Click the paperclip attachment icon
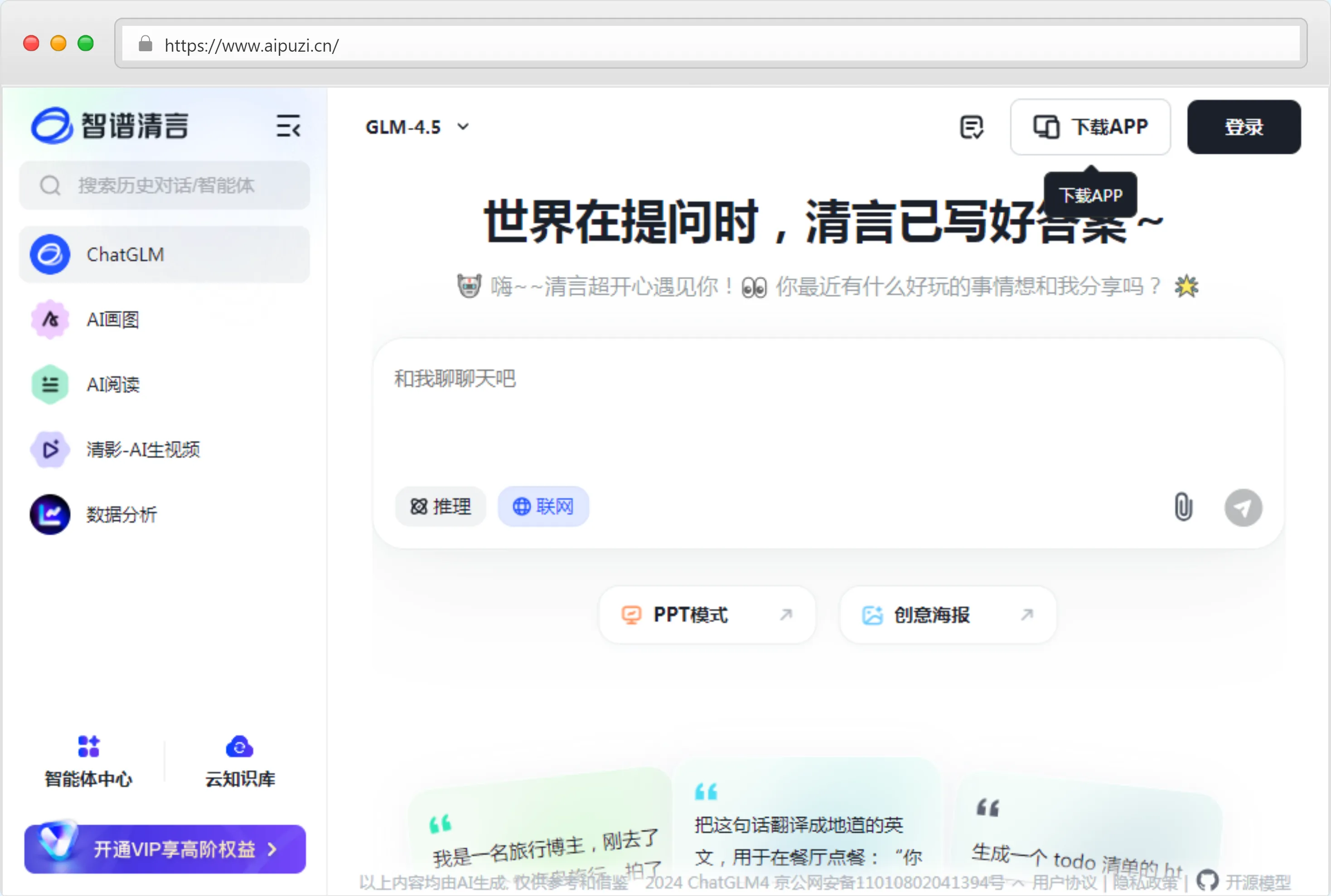This screenshot has width=1331, height=896. tap(1183, 507)
